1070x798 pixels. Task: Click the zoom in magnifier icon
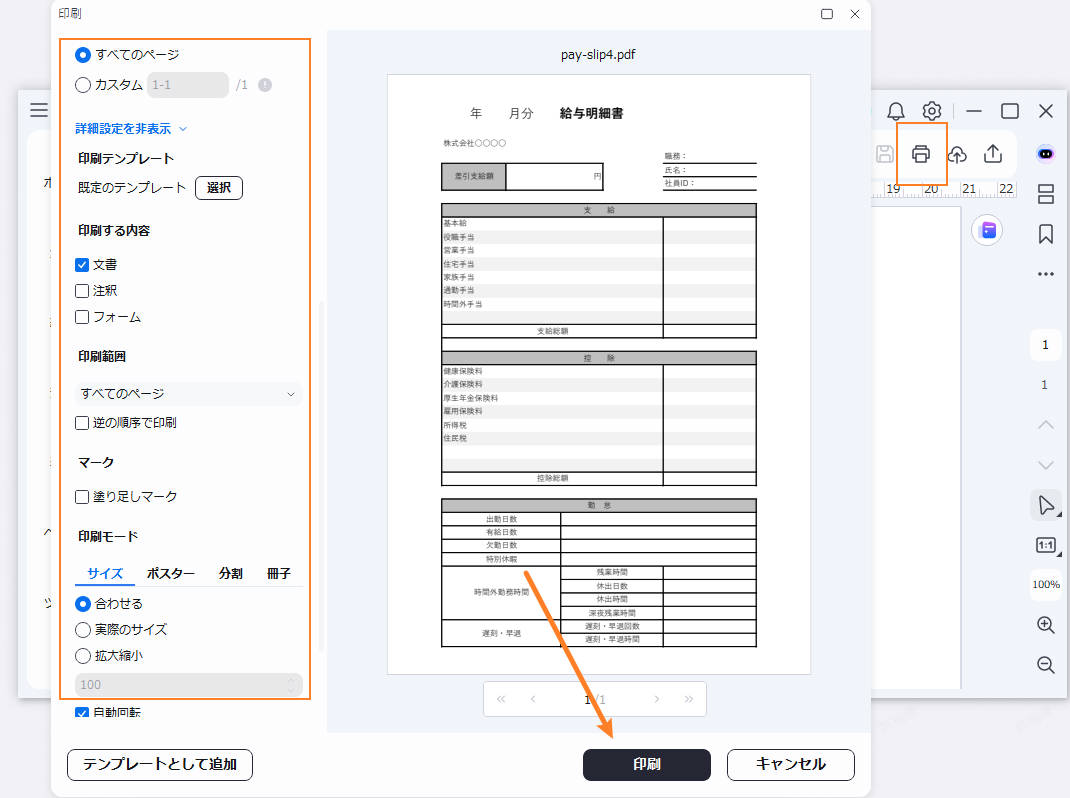[1045, 624]
